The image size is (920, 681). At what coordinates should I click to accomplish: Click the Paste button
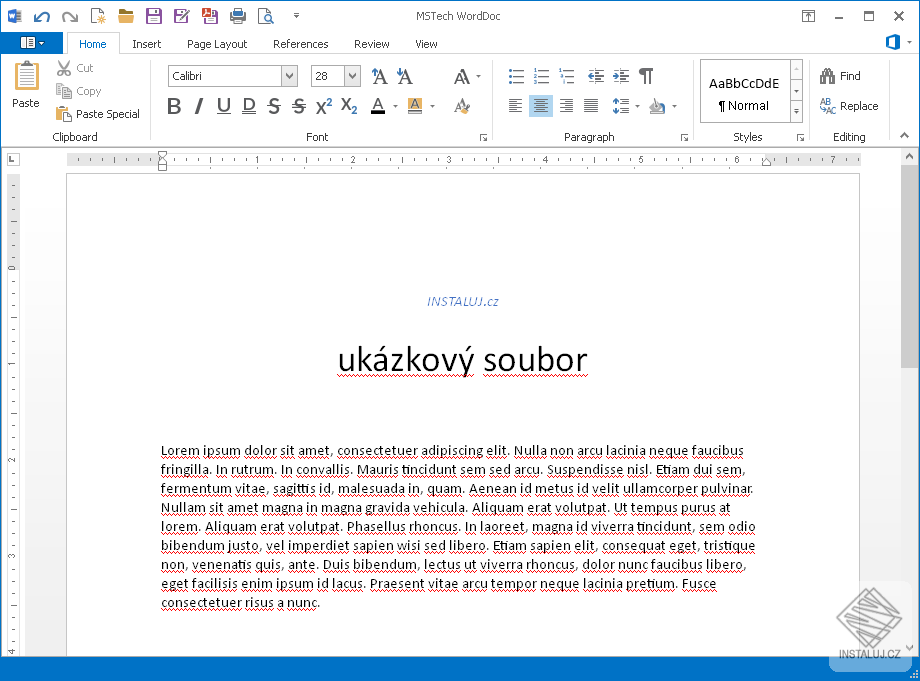click(x=26, y=86)
